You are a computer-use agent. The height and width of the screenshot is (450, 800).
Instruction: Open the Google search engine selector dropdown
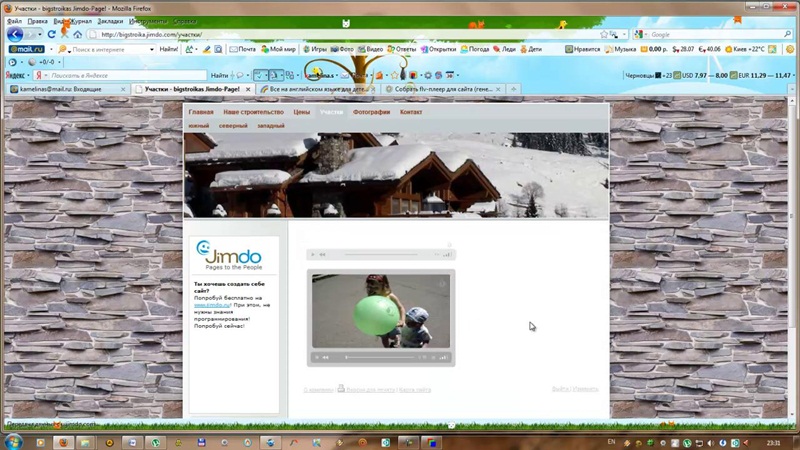click(x=646, y=34)
